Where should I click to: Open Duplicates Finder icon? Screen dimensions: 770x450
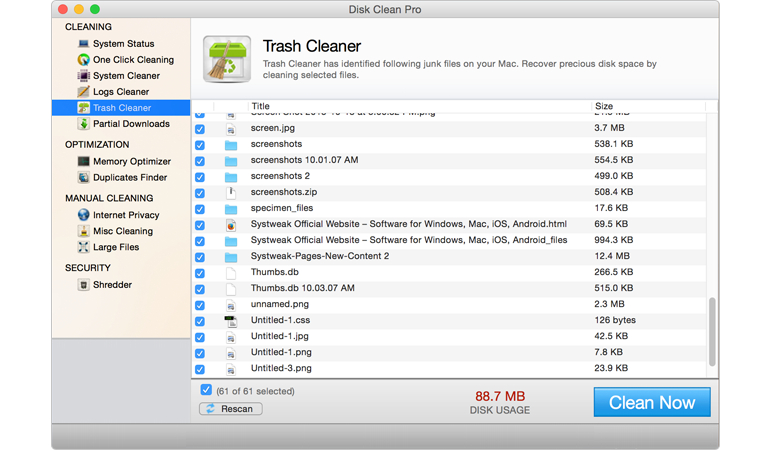[83, 178]
